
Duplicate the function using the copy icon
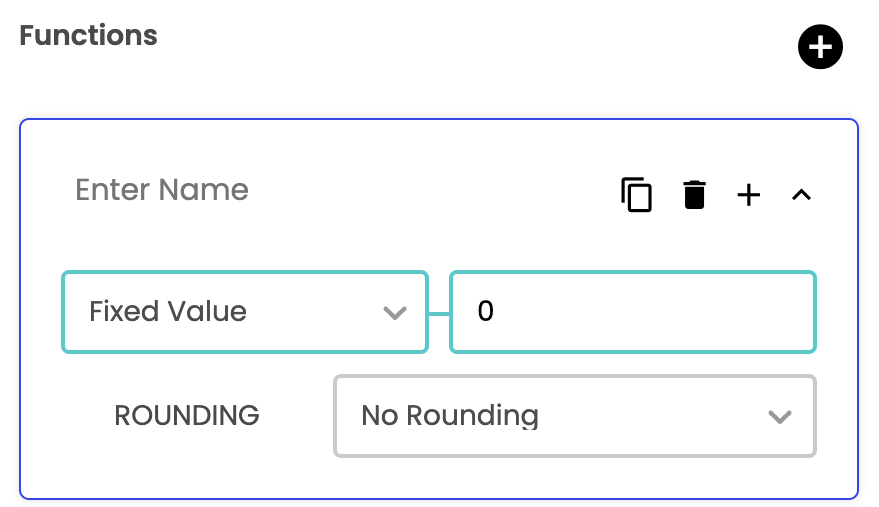(636, 195)
